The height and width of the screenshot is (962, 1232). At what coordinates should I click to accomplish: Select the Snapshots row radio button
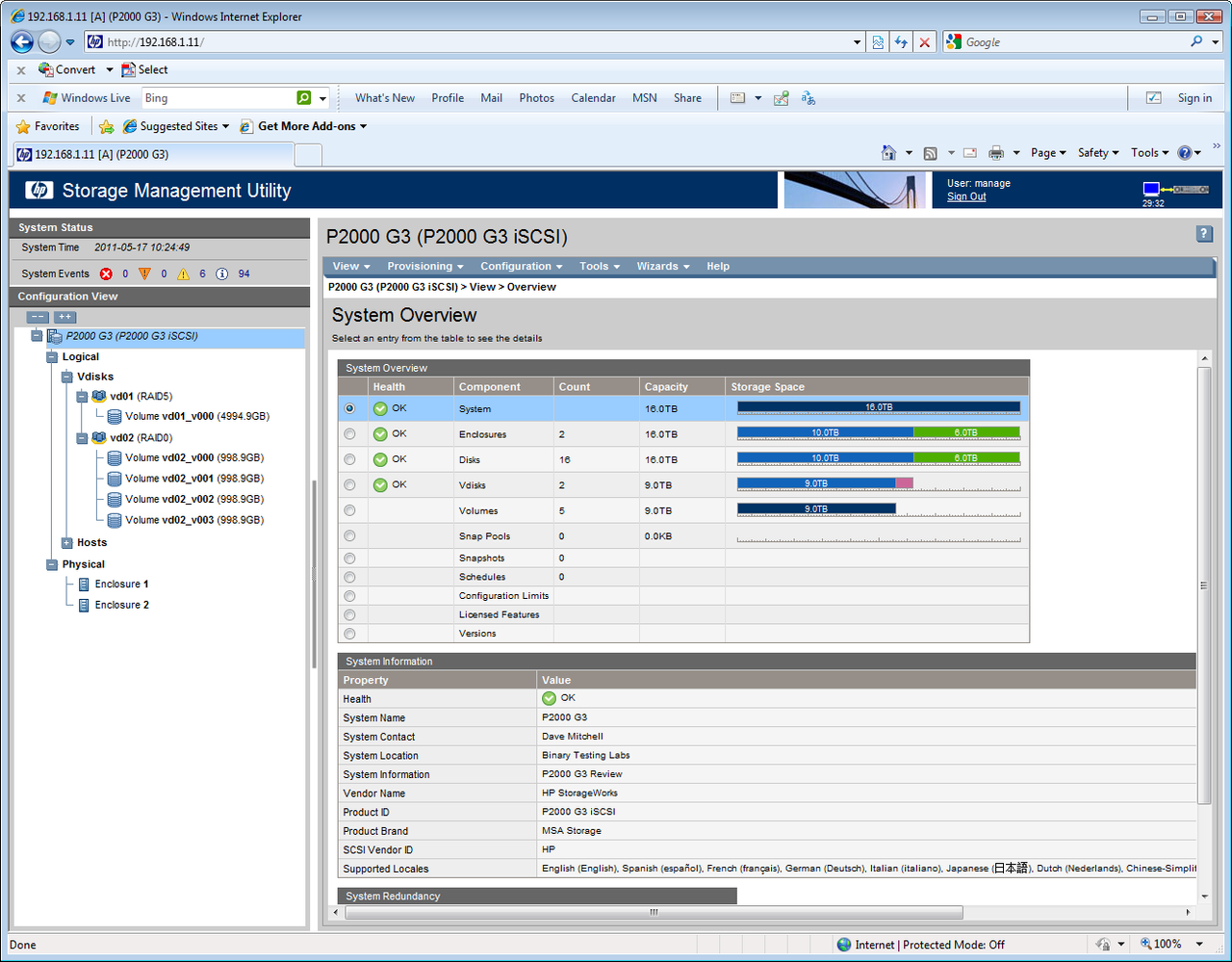pos(349,559)
